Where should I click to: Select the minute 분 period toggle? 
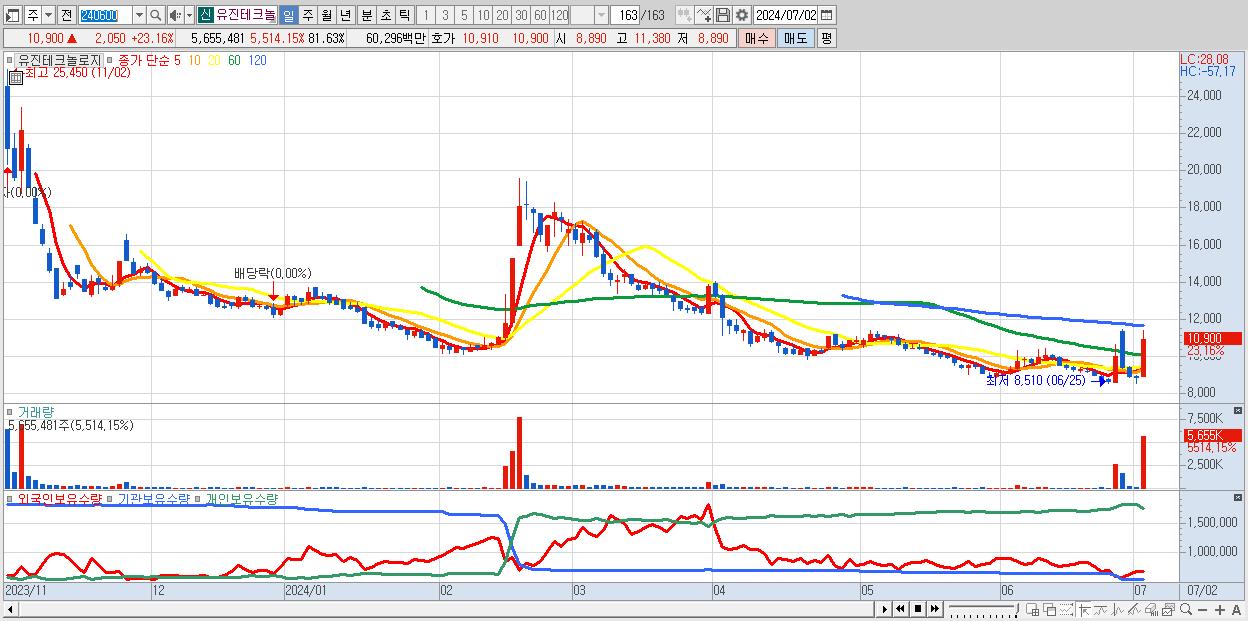tap(366, 15)
